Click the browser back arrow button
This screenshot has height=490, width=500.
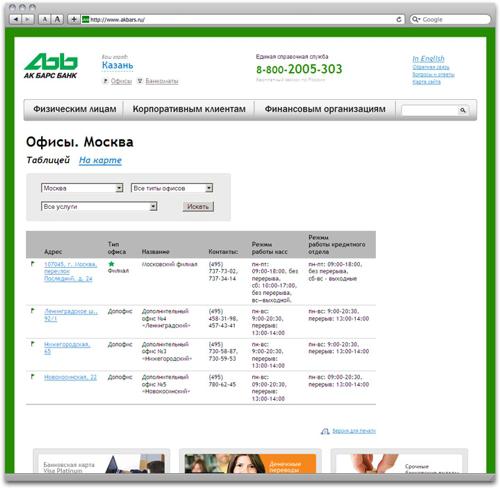tap(15, 19)
